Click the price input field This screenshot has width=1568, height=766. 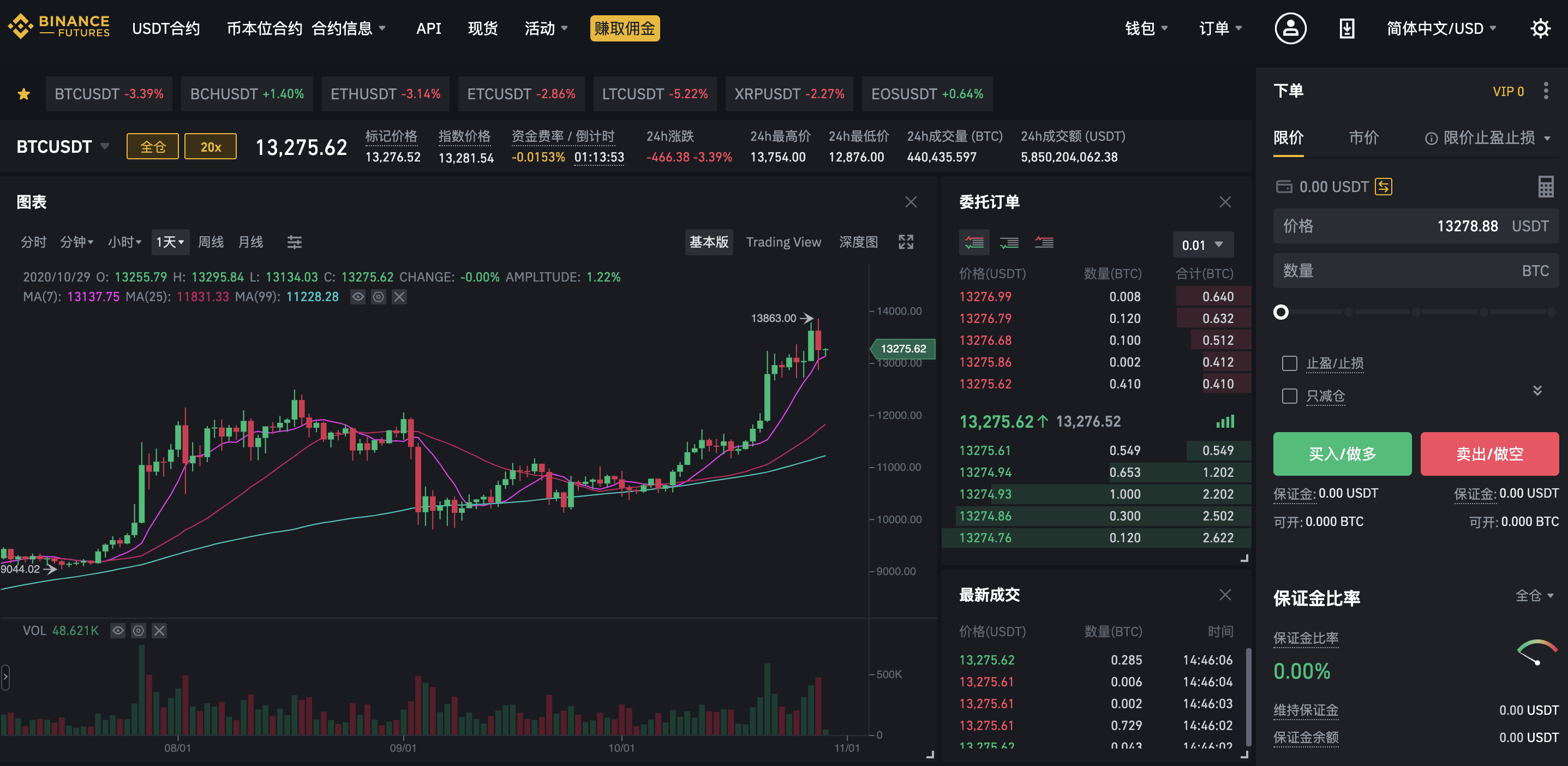tap(1416, 226)
